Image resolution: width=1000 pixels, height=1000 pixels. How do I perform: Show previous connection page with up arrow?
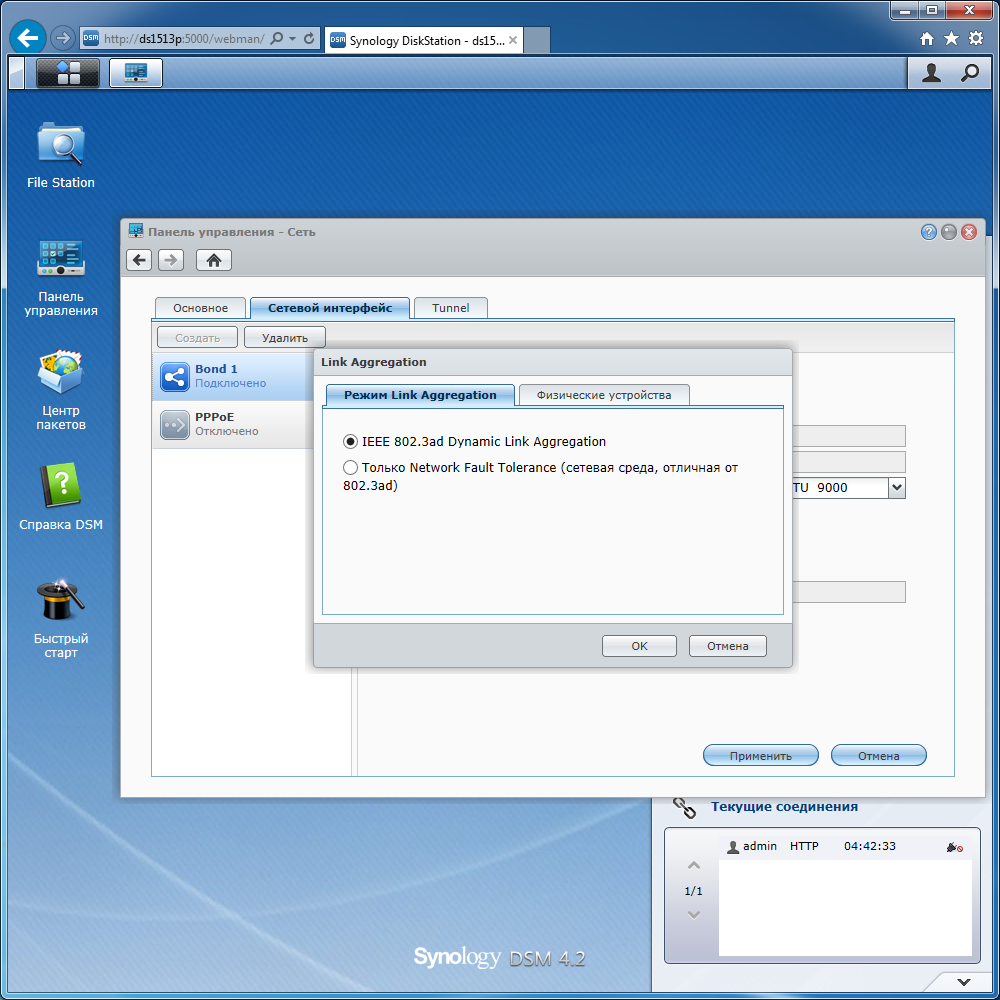pyautogui.click(x=694, y=865)
